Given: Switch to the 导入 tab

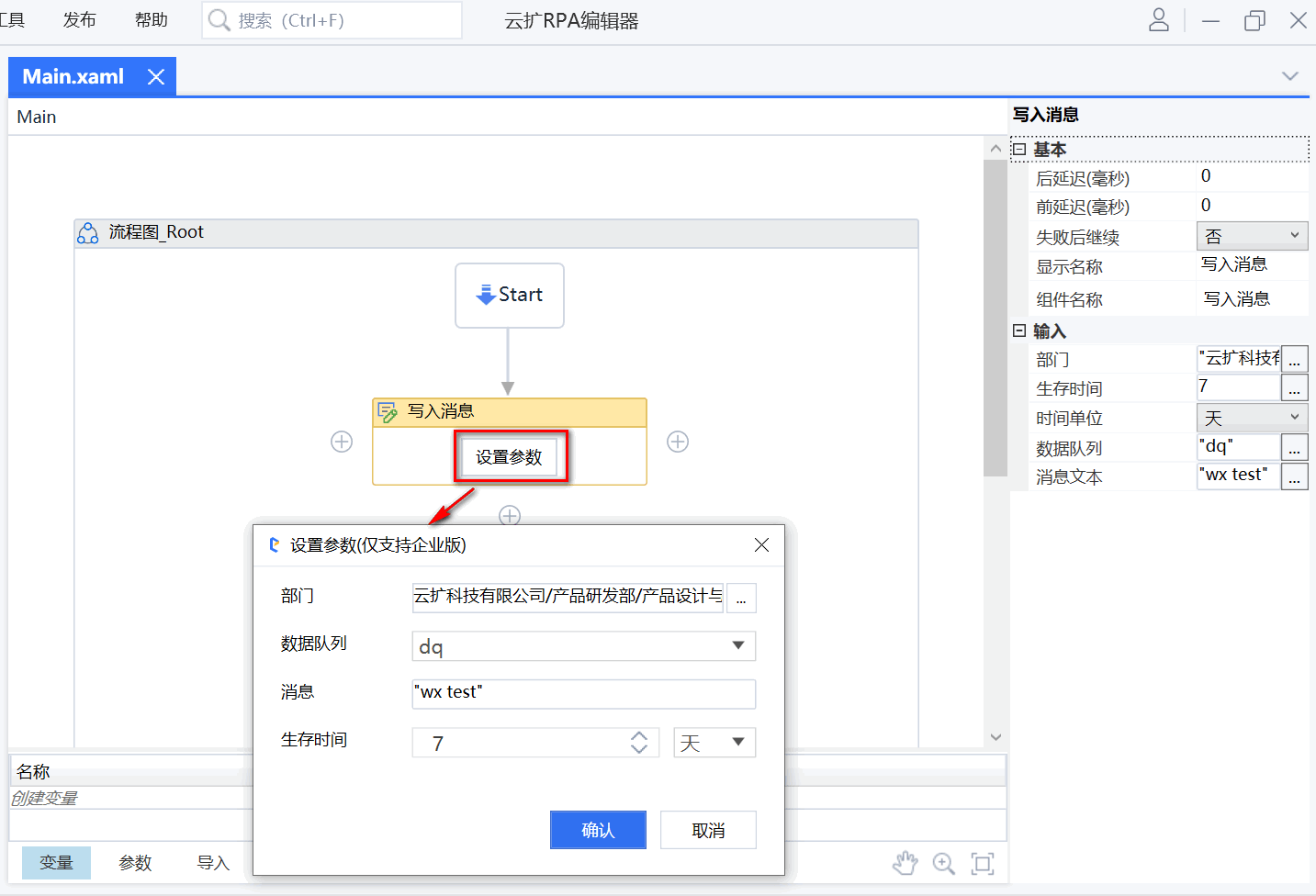Looking at the screenshot, I should click(x=213, y=863).
